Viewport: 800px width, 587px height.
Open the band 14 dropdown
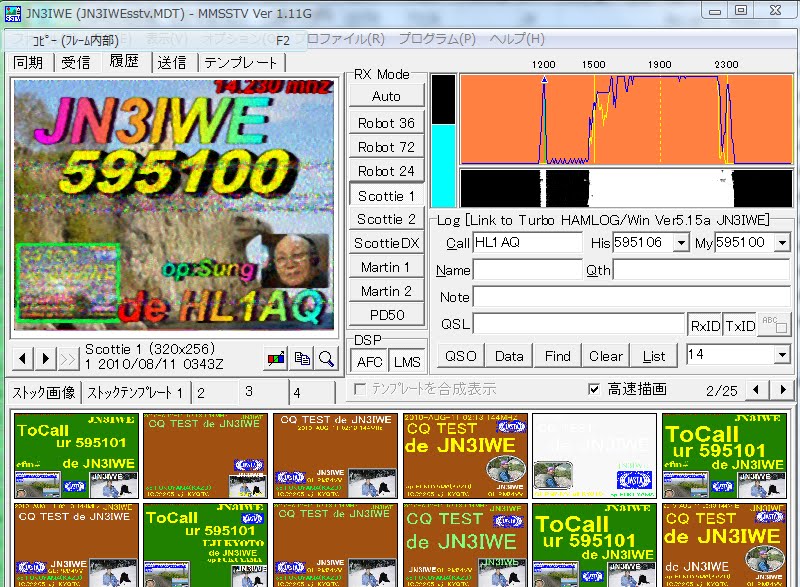click(x=782, y=354)
